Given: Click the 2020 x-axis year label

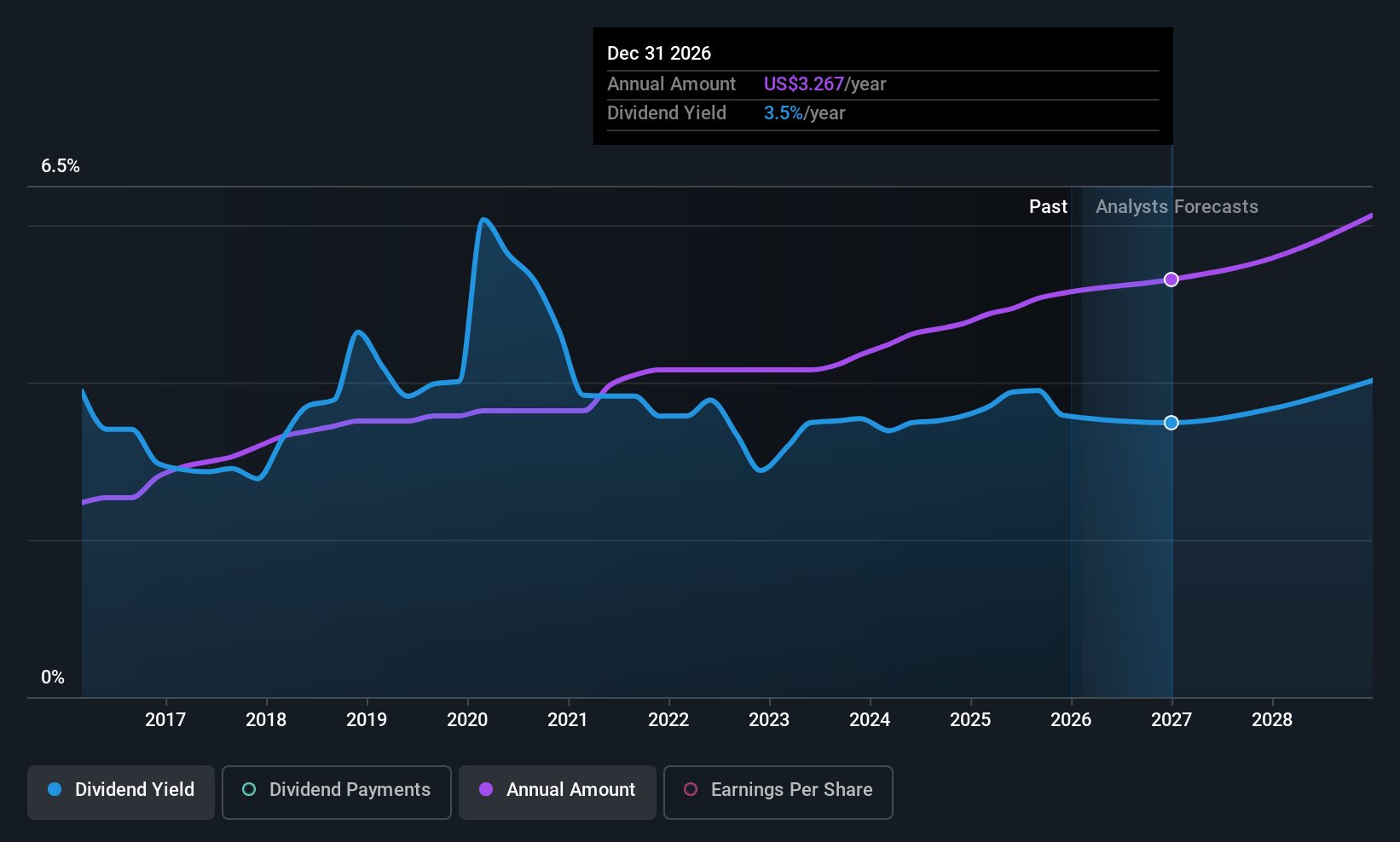Looking at the screenshot, I should [x=467, y=720].
